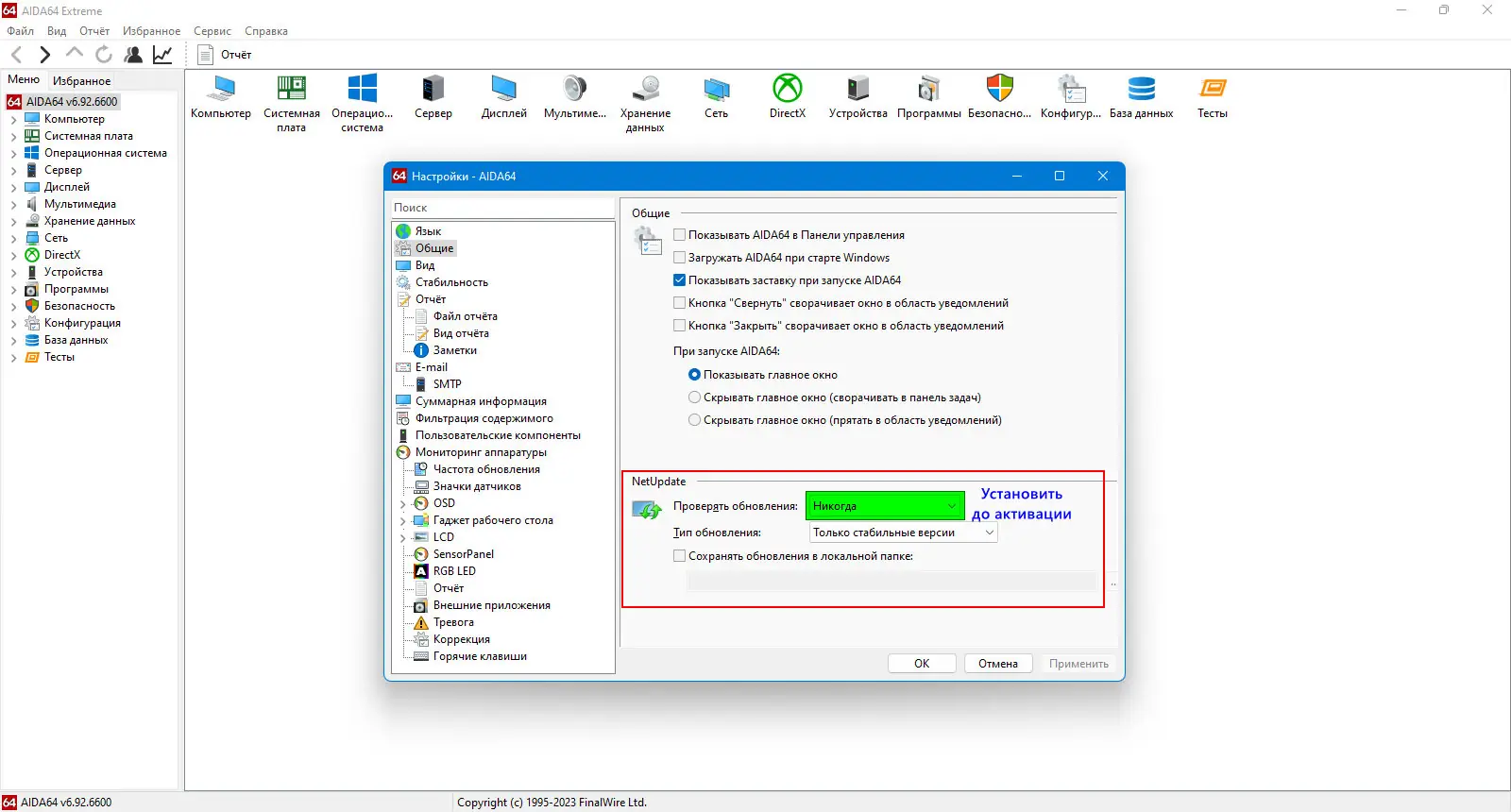The height and width of the screenshot is (812, 1511).
Task: Click the user icon in toolbar
Action: [133, 55]
